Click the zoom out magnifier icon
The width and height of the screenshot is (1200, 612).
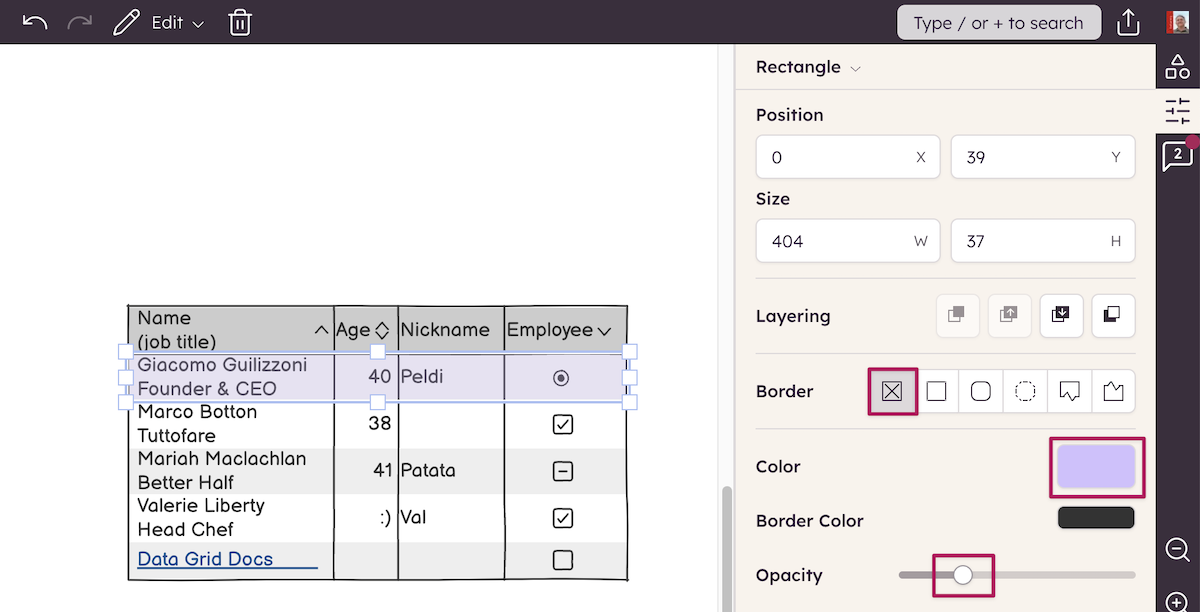[x=1177, y=549]
